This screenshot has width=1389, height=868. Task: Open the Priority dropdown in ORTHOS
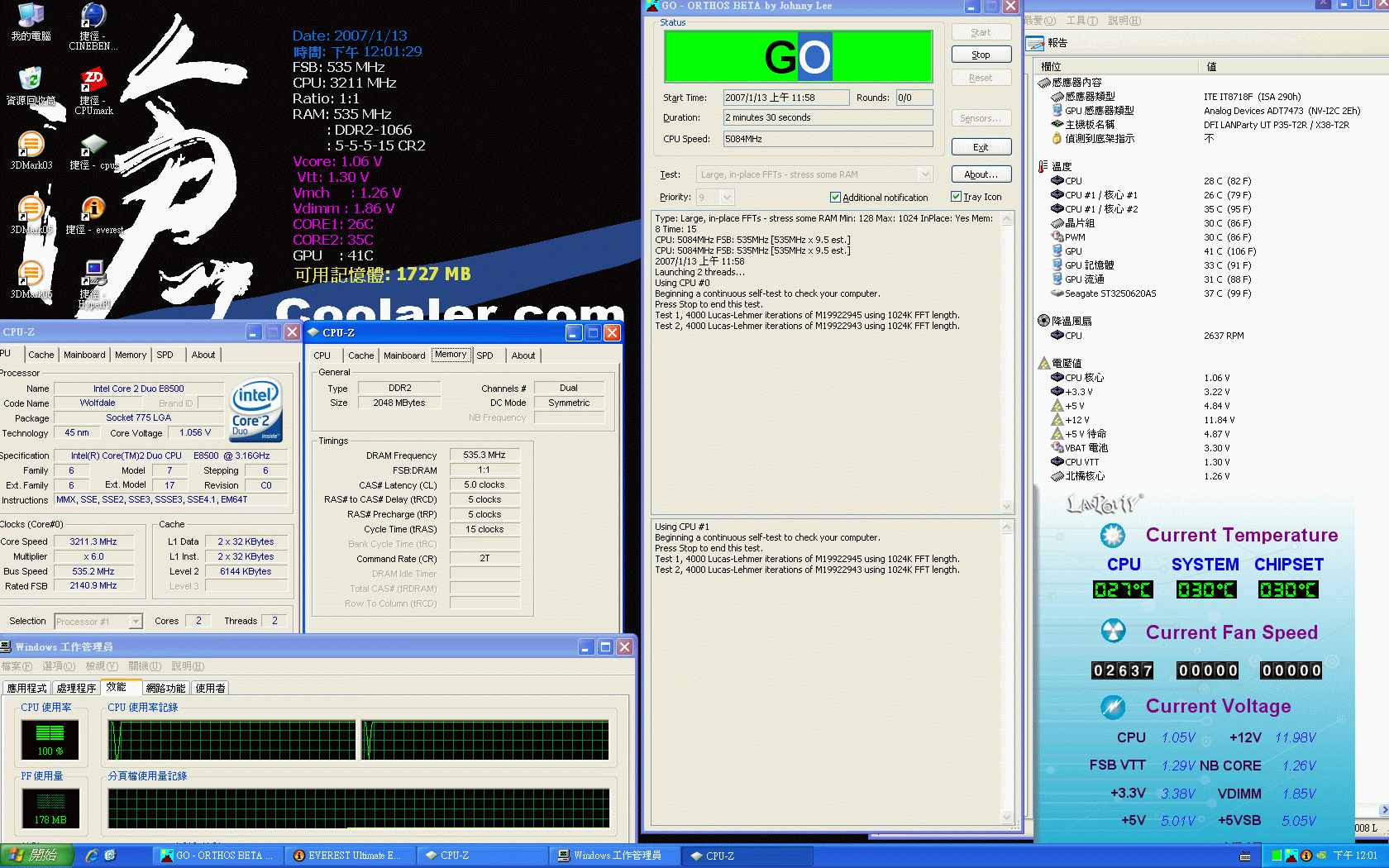click(x=727, y=198)
